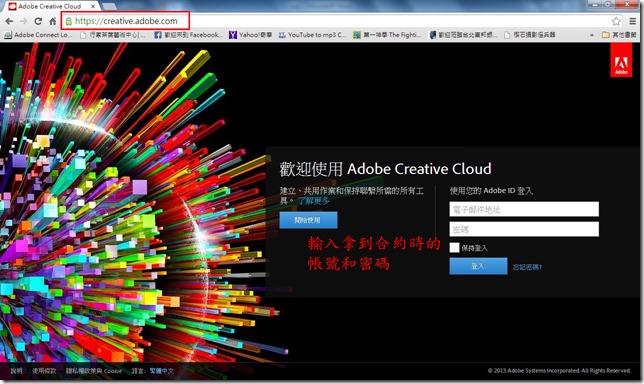
Task: Open the Facebook bookmark
Action: point(188,35)
